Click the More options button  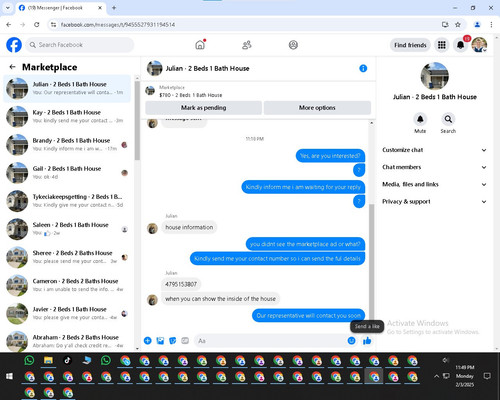317,108
